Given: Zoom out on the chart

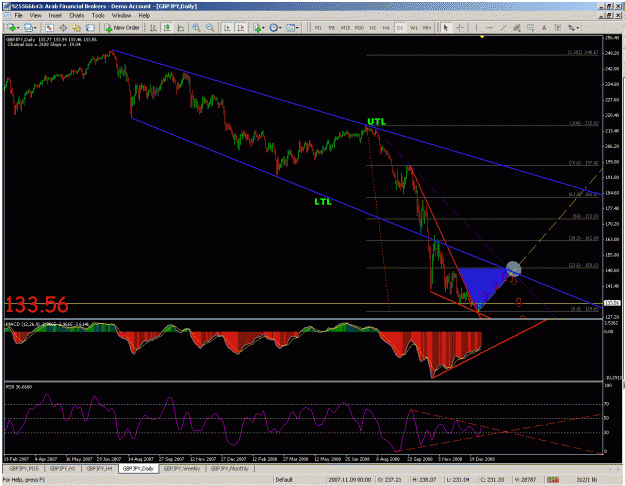Looking at the screenshot, I should (x=210, y=28).
